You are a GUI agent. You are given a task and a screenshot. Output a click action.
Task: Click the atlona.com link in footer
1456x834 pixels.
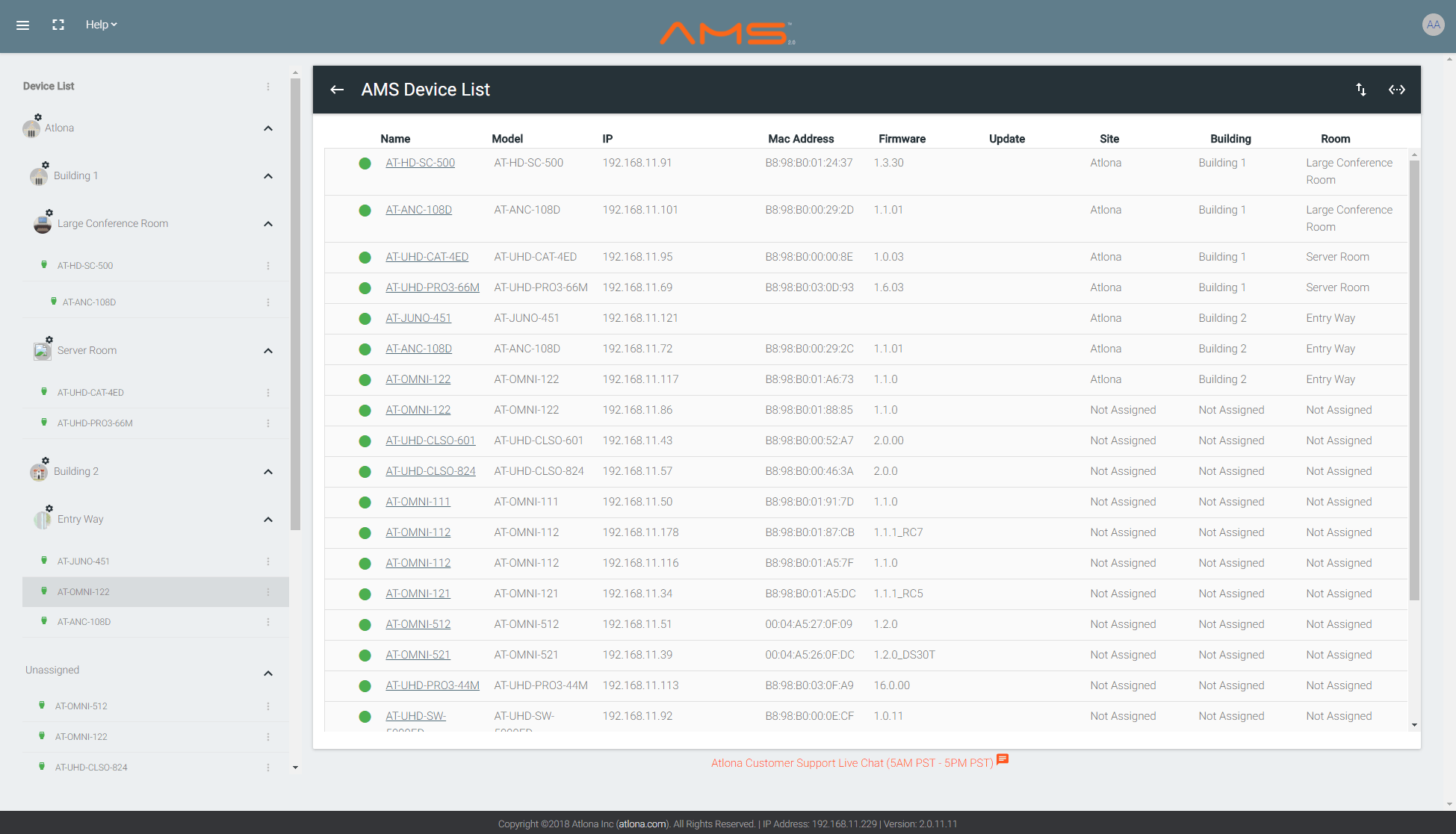click(642, 824)
